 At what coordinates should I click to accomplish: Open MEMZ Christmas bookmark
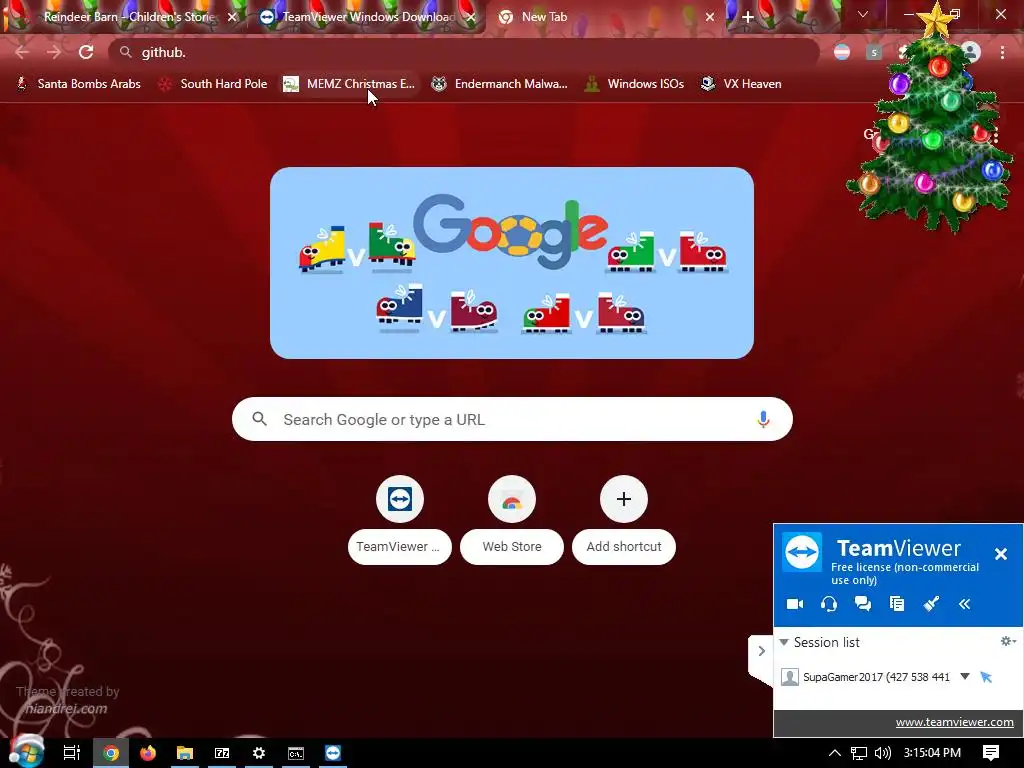[x=349, y=84]
